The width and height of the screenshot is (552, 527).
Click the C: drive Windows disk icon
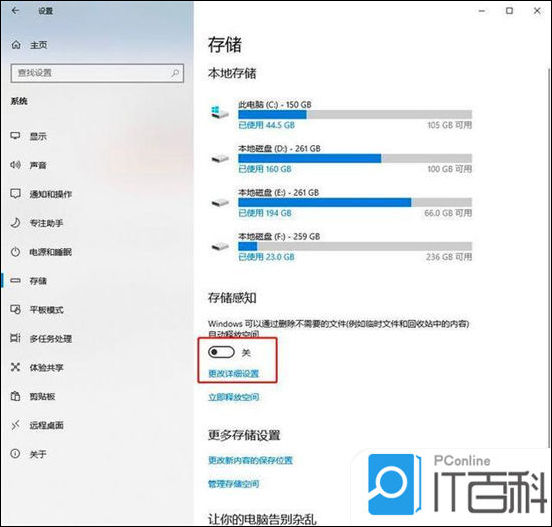pos(220,113)
